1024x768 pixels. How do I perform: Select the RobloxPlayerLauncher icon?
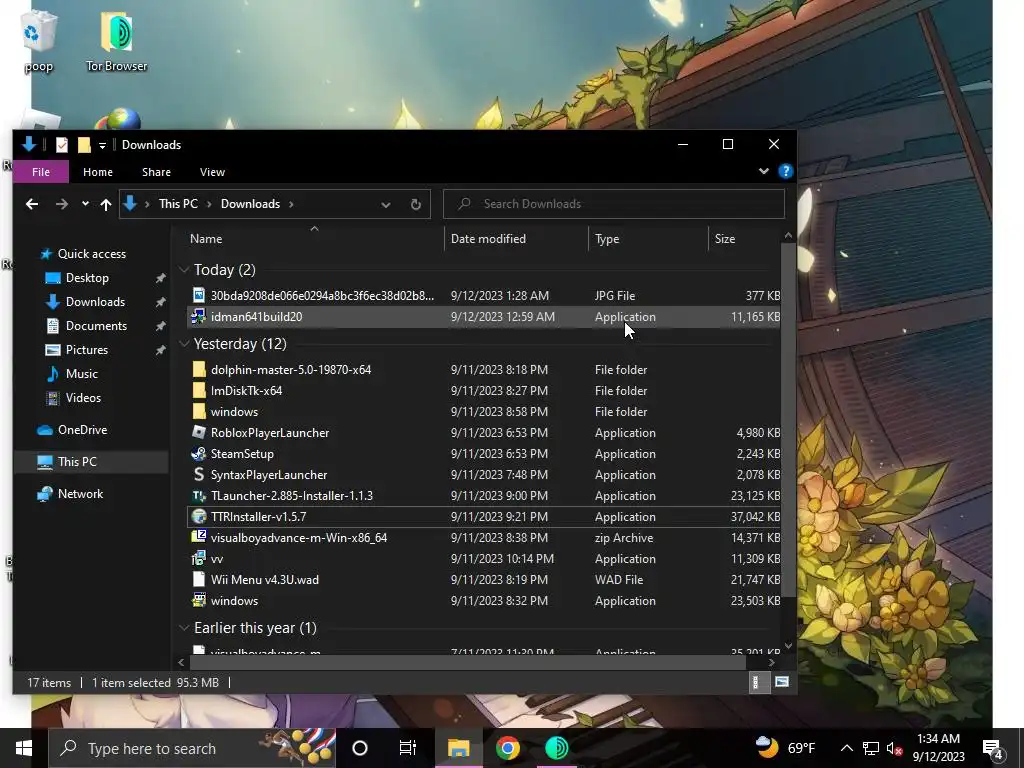(x=199, y=432)
